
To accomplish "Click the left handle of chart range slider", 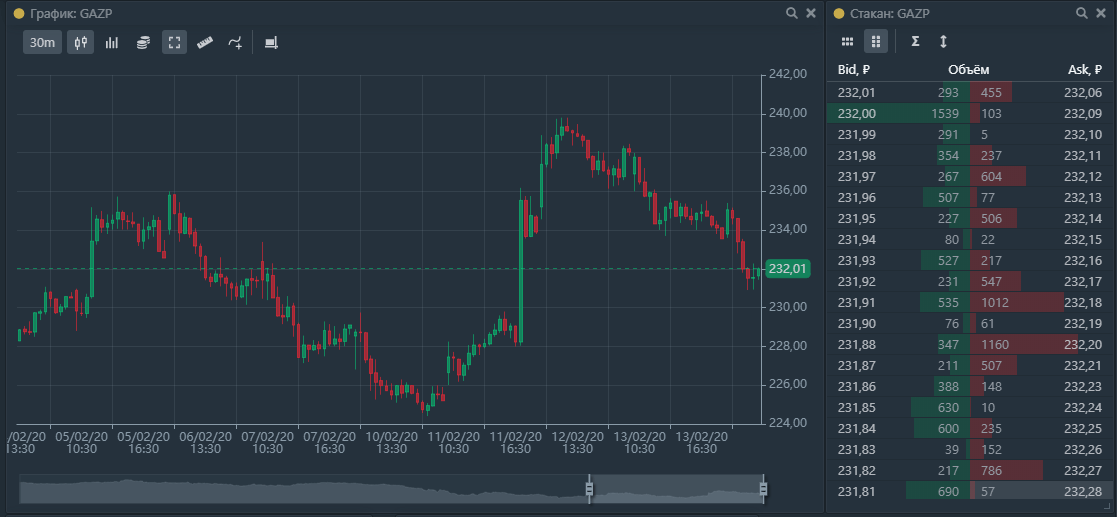I will click(589, 488).
